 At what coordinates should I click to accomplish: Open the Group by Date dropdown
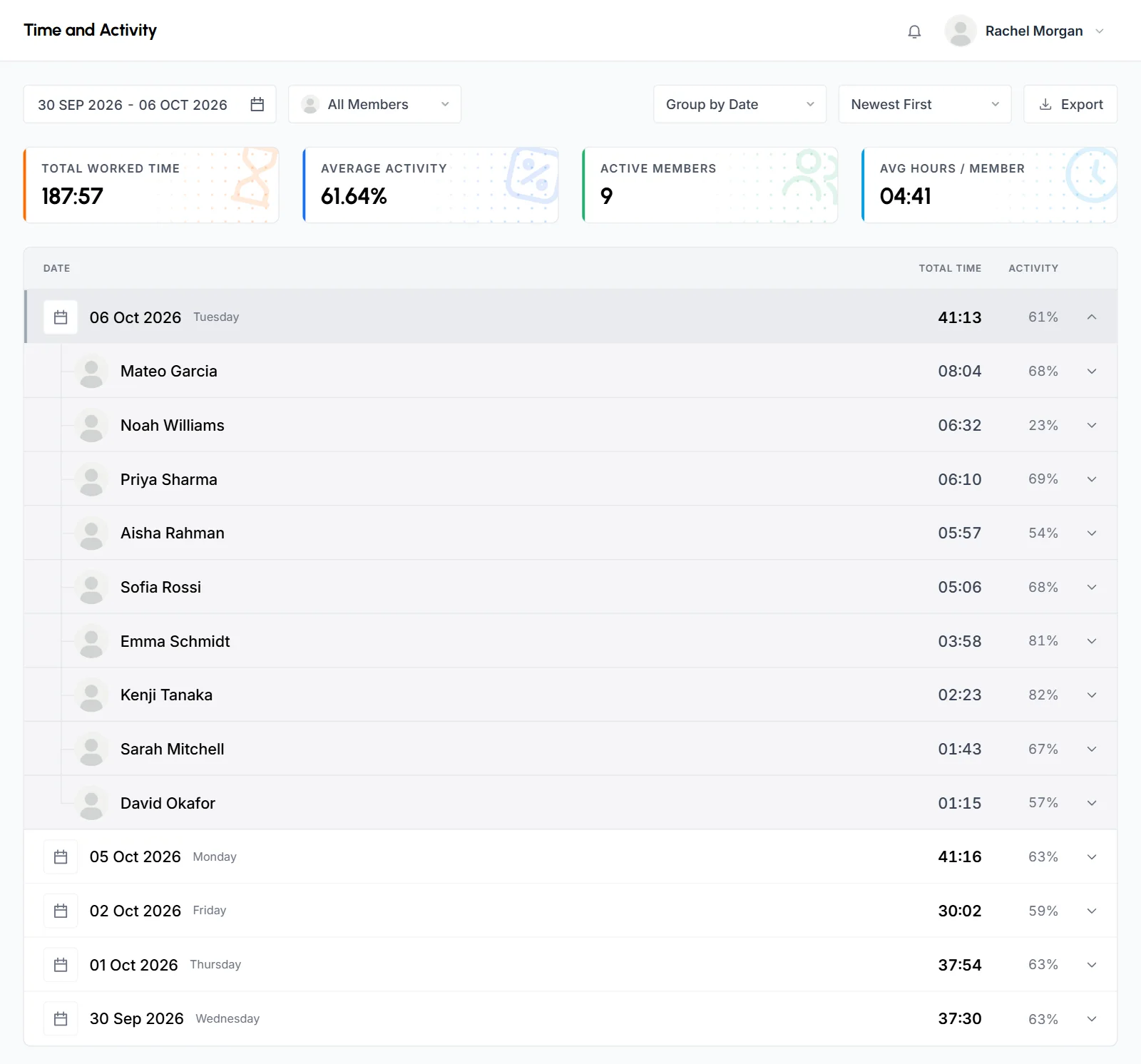pos(740,104)
